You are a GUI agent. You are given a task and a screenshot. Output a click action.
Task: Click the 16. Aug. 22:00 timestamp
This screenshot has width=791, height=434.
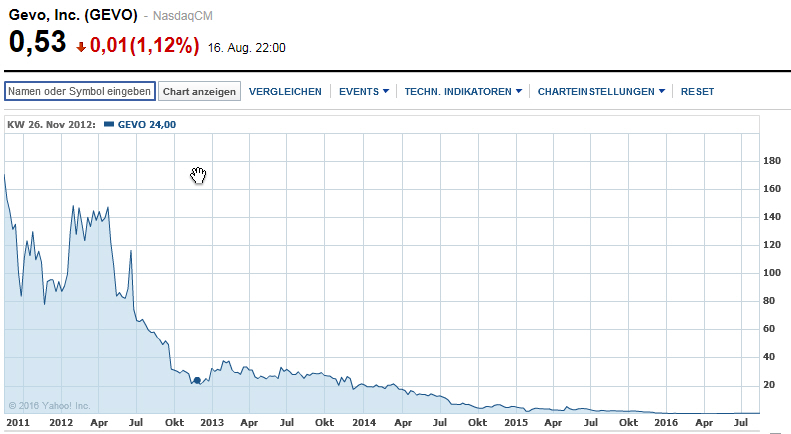point(247,48)
